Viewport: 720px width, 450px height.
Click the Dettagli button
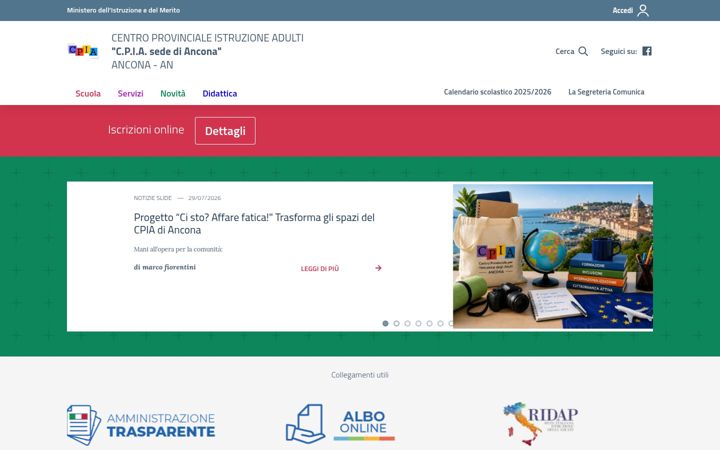[225, 131]
